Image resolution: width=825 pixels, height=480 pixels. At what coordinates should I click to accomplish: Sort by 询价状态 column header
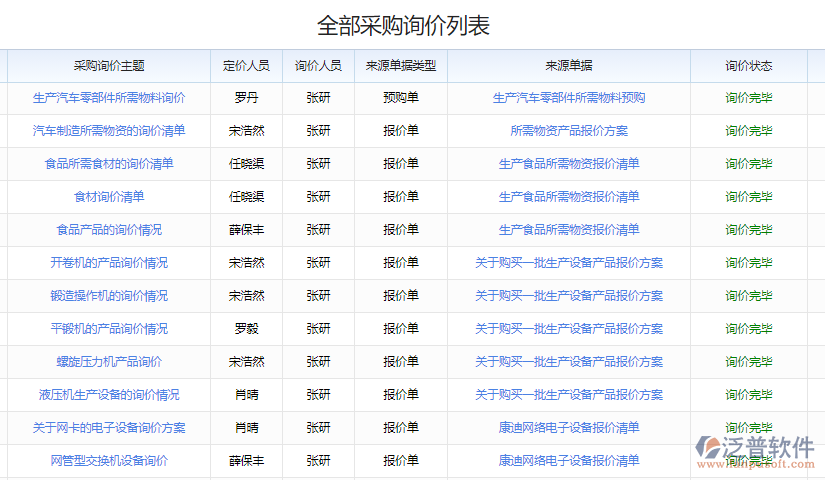point(749,66)
